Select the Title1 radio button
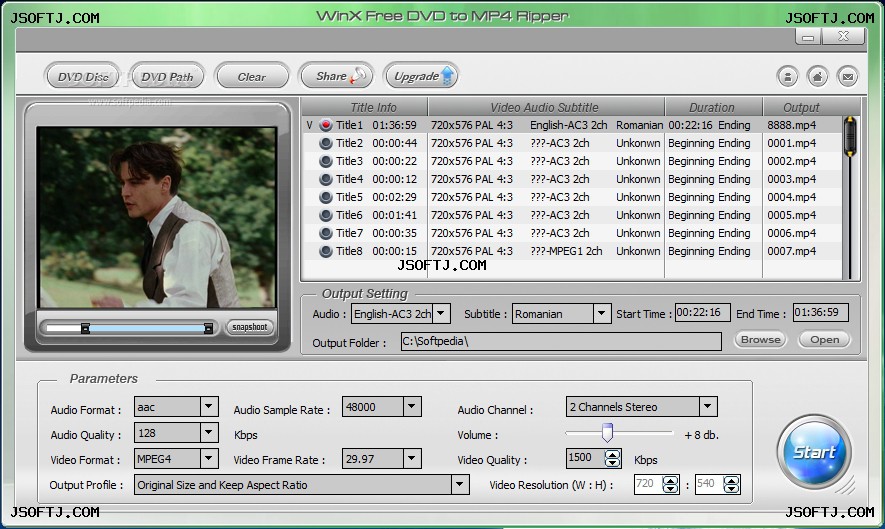This screenshot has width=885, height=529. coord(326,125)
